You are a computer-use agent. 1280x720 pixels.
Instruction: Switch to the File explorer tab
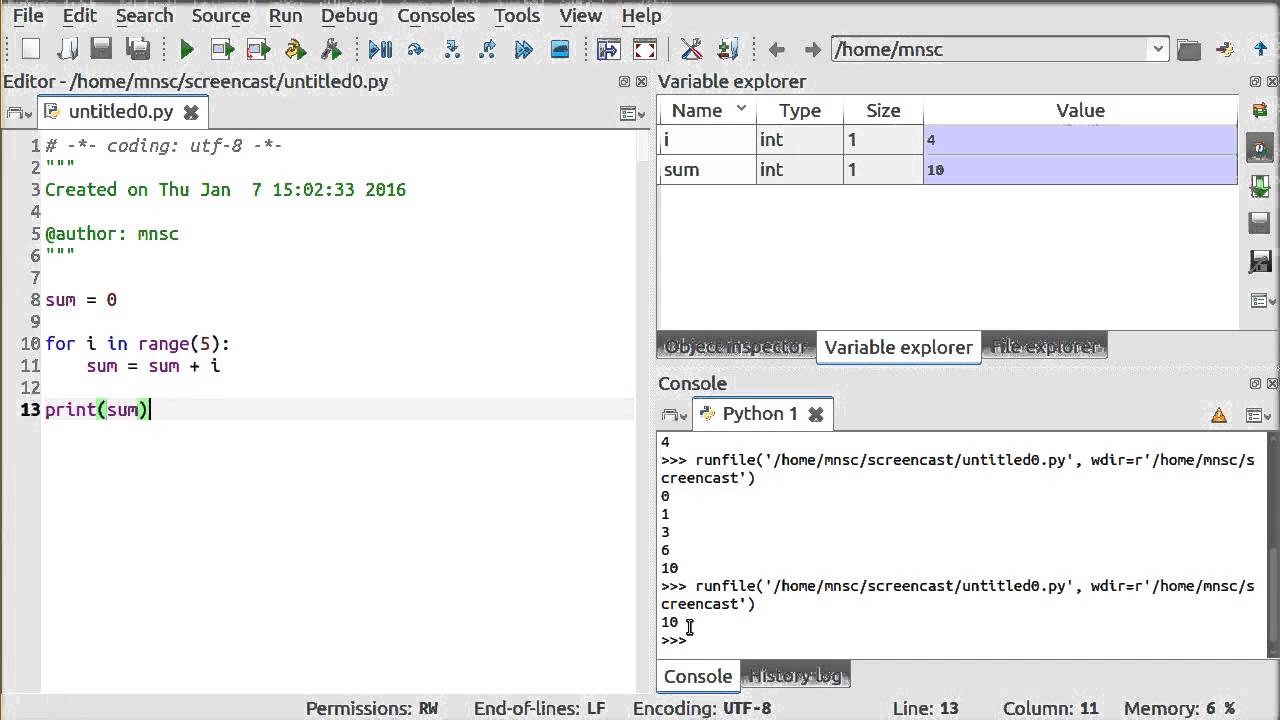point(1045,347)
